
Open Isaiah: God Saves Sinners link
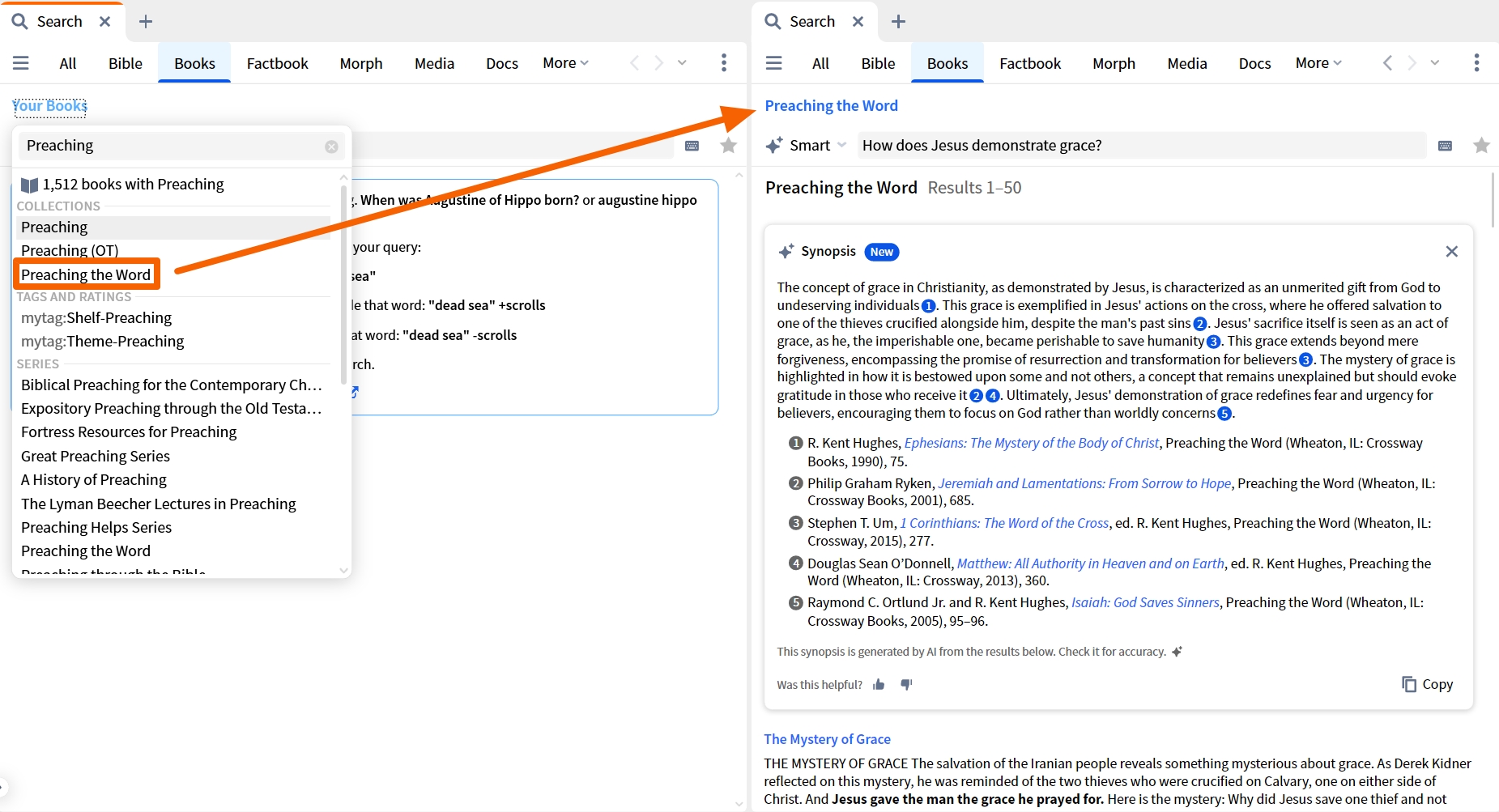click(x=1145, y=603)
